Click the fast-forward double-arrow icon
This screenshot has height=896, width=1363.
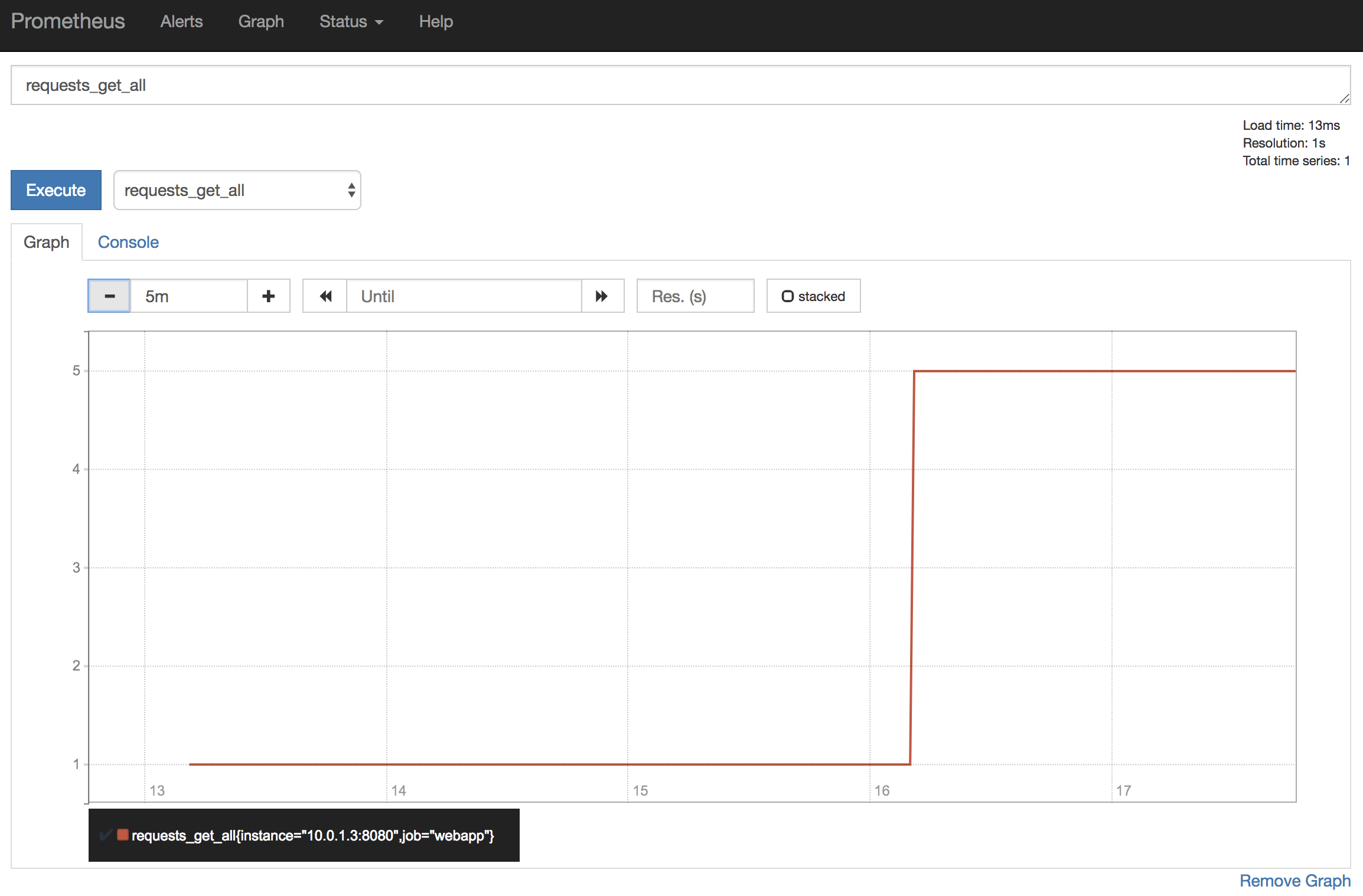[x=602, y=296]
